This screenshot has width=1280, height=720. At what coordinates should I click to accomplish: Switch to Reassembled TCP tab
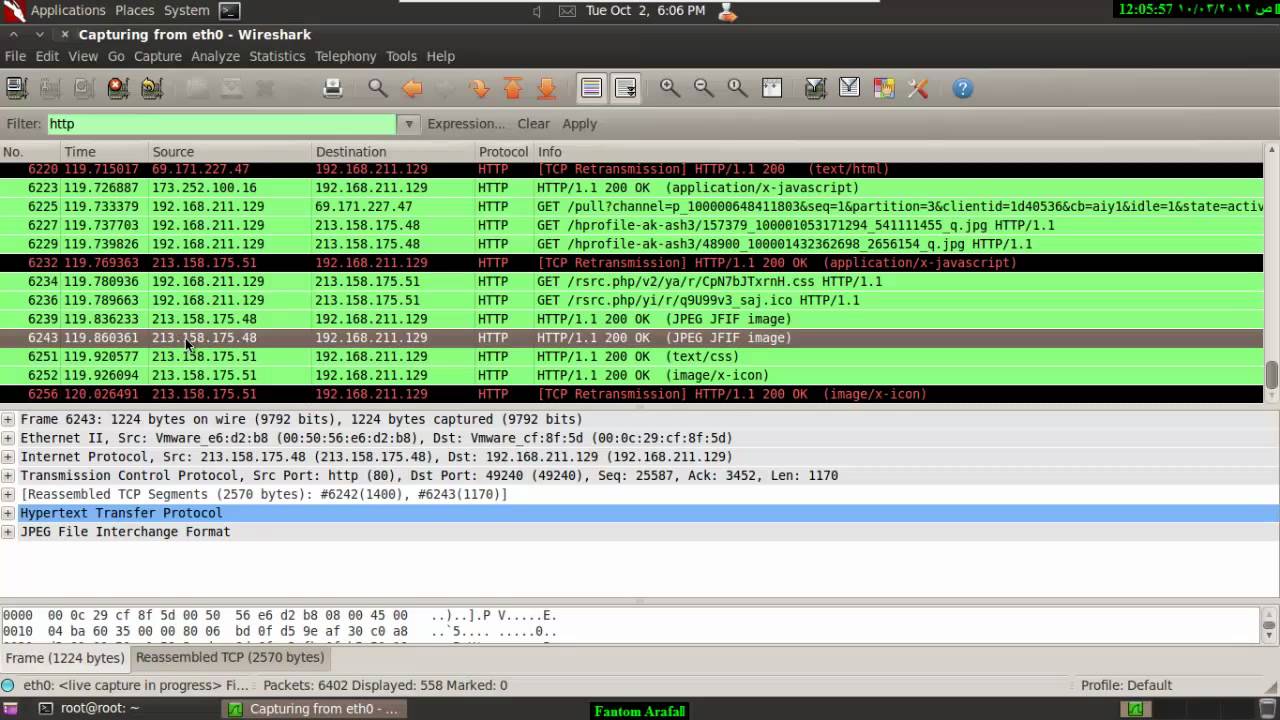(x=230, y=657)
